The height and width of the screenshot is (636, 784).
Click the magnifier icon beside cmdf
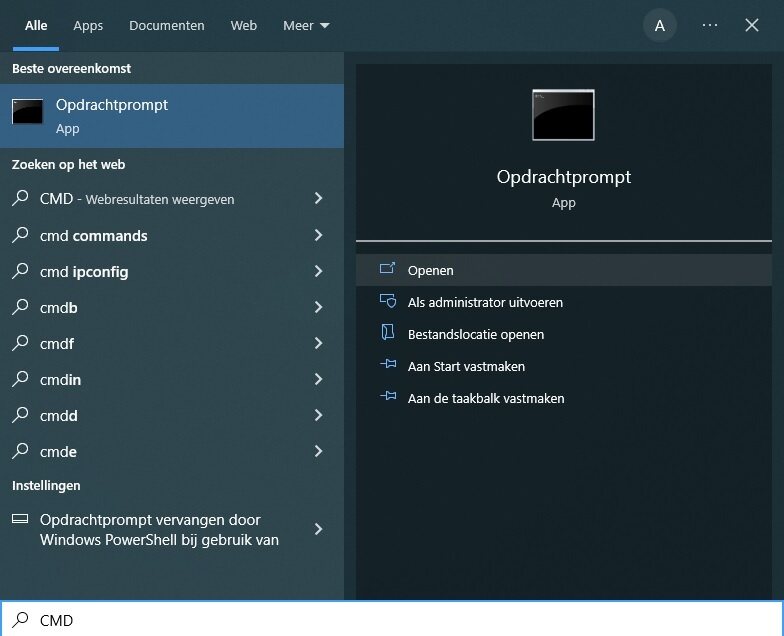[20, 342]
